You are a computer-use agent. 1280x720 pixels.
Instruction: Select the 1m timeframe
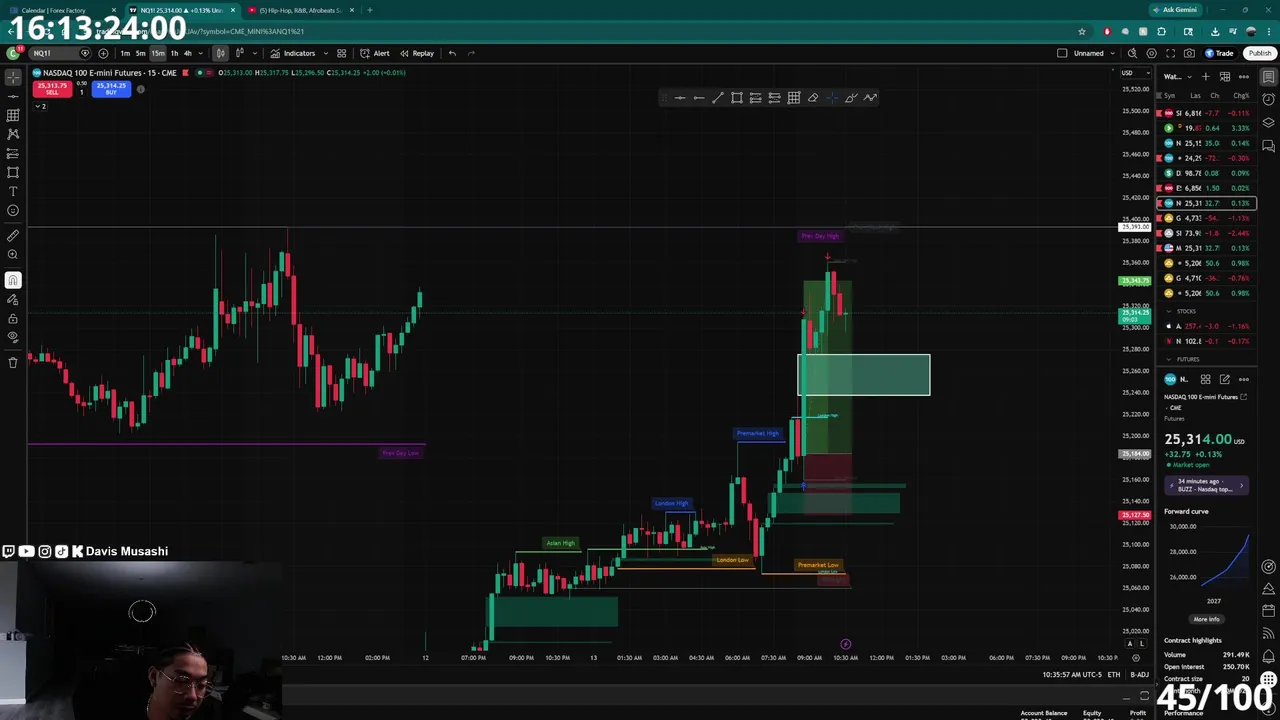[x=125, y=53]
